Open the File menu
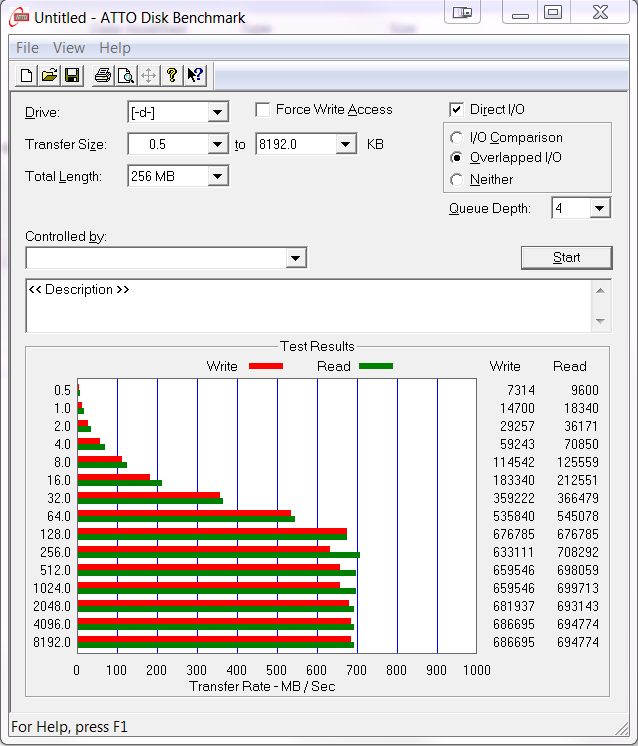 point(28,48)
